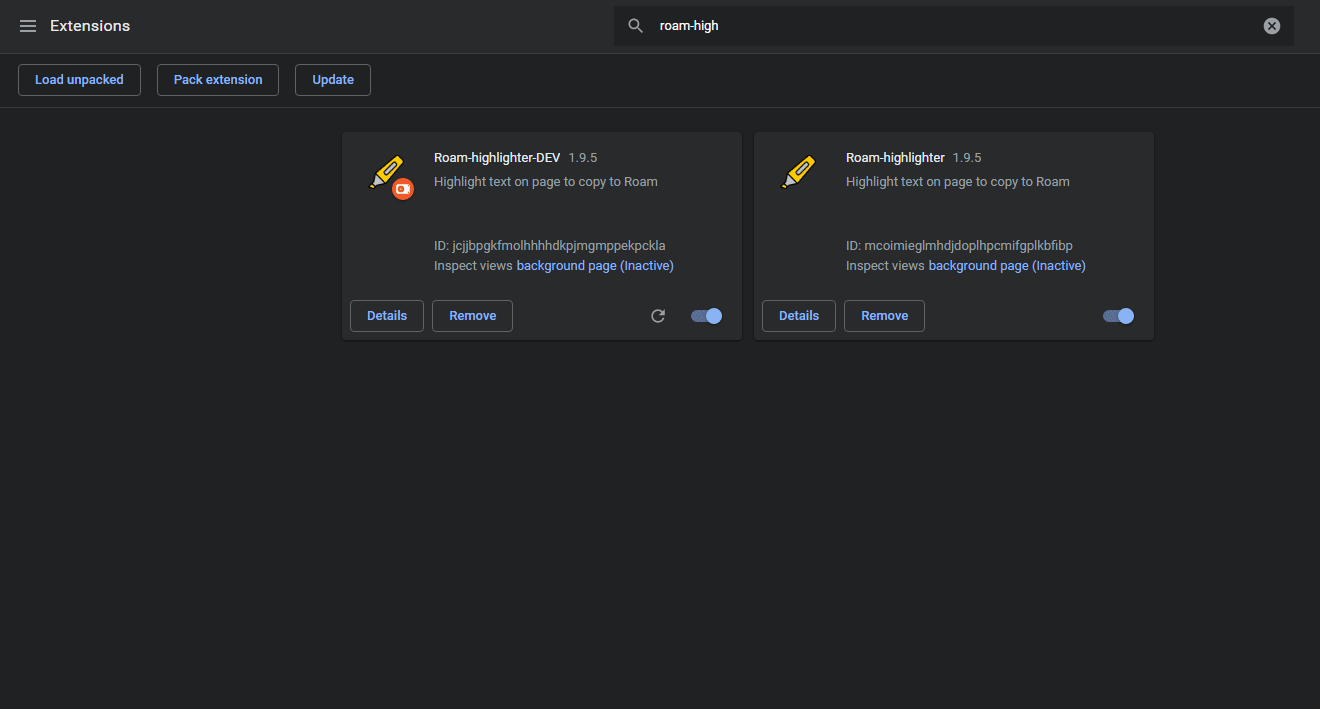Screen dimensions: 1320x709
Task: View Details of the Roam-highlighter extension
Action: [x=799, y=316]
